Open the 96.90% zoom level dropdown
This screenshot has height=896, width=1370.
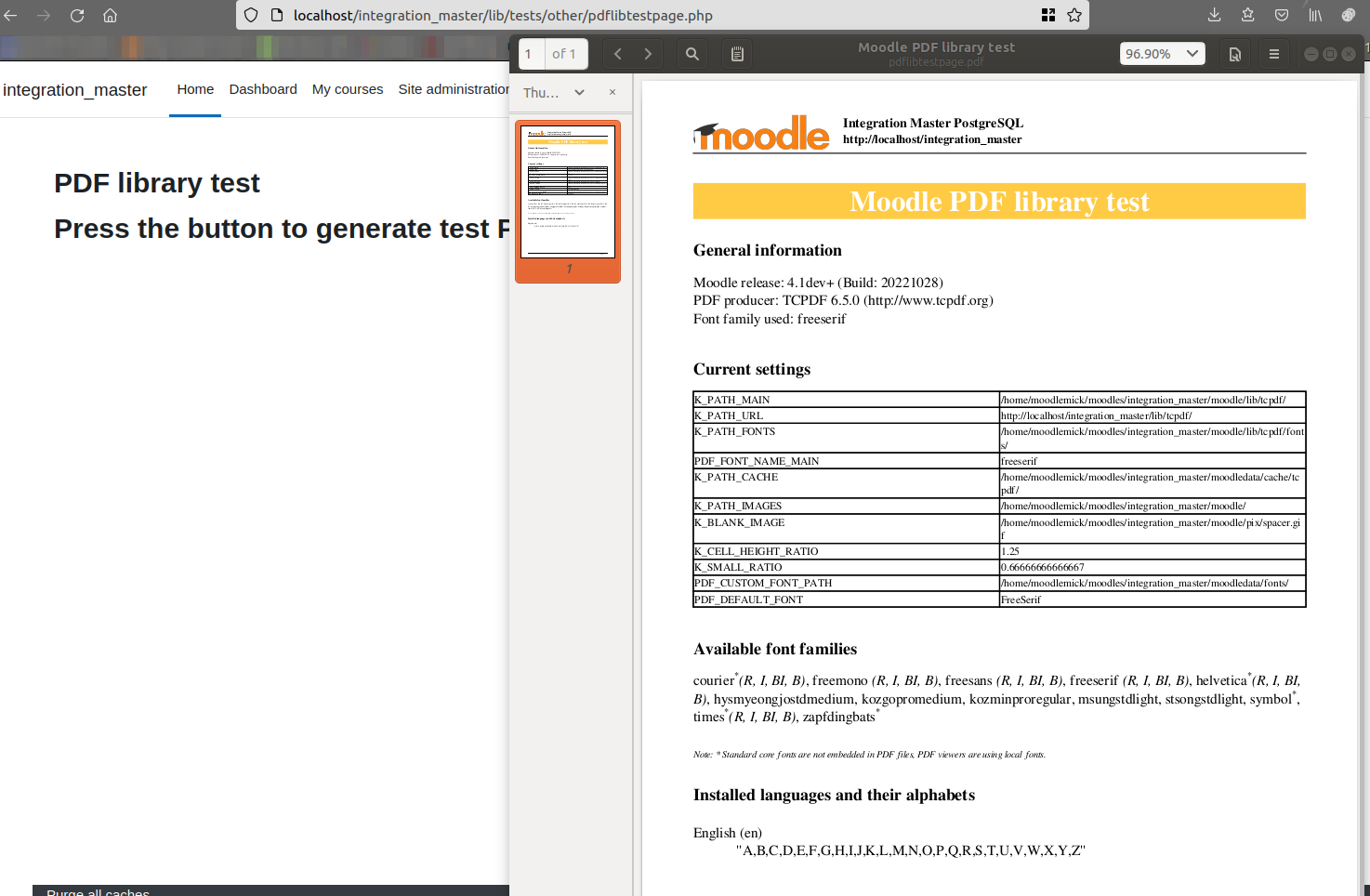(x=1163, y=54)
